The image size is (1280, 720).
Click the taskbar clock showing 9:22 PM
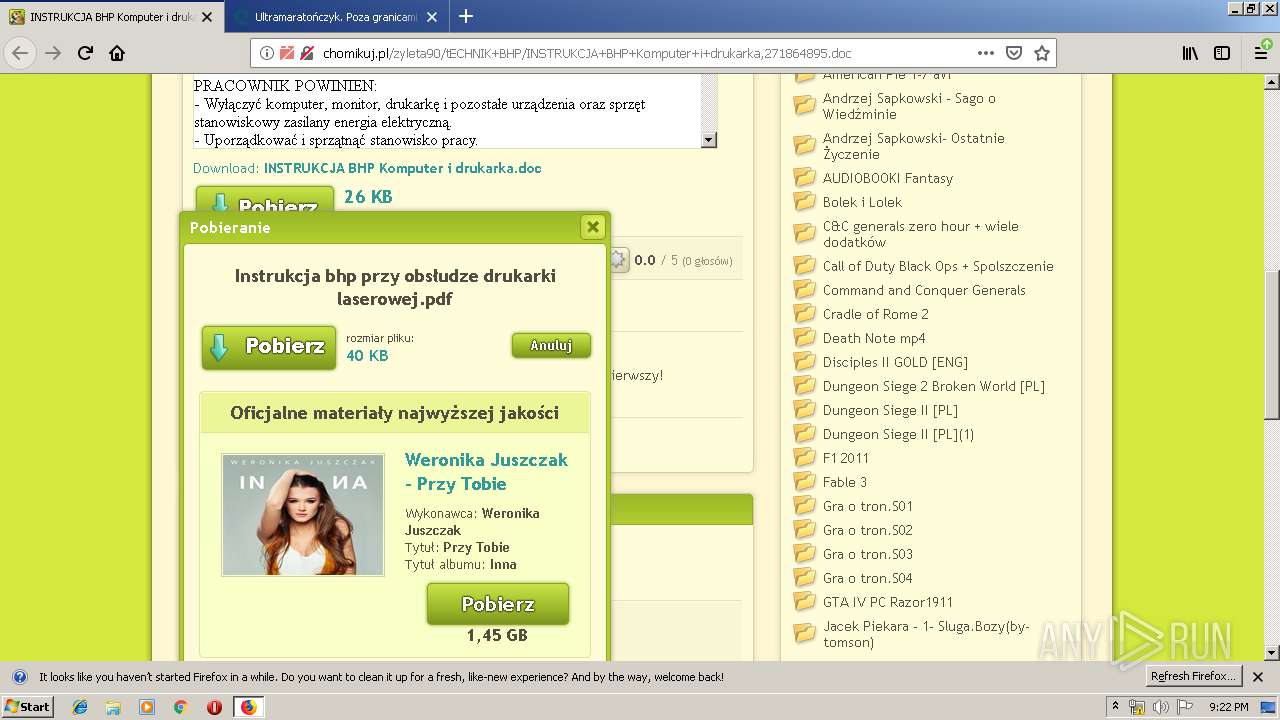1229,707
